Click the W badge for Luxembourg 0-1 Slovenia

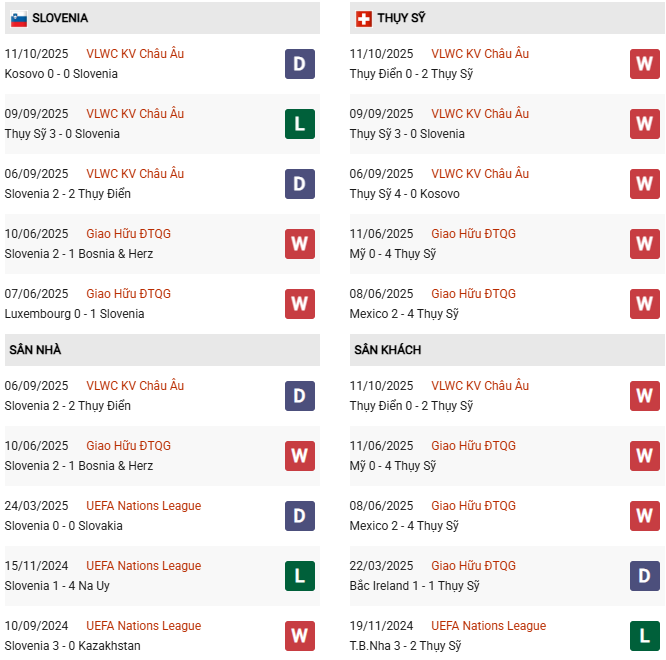click(299, 304)
